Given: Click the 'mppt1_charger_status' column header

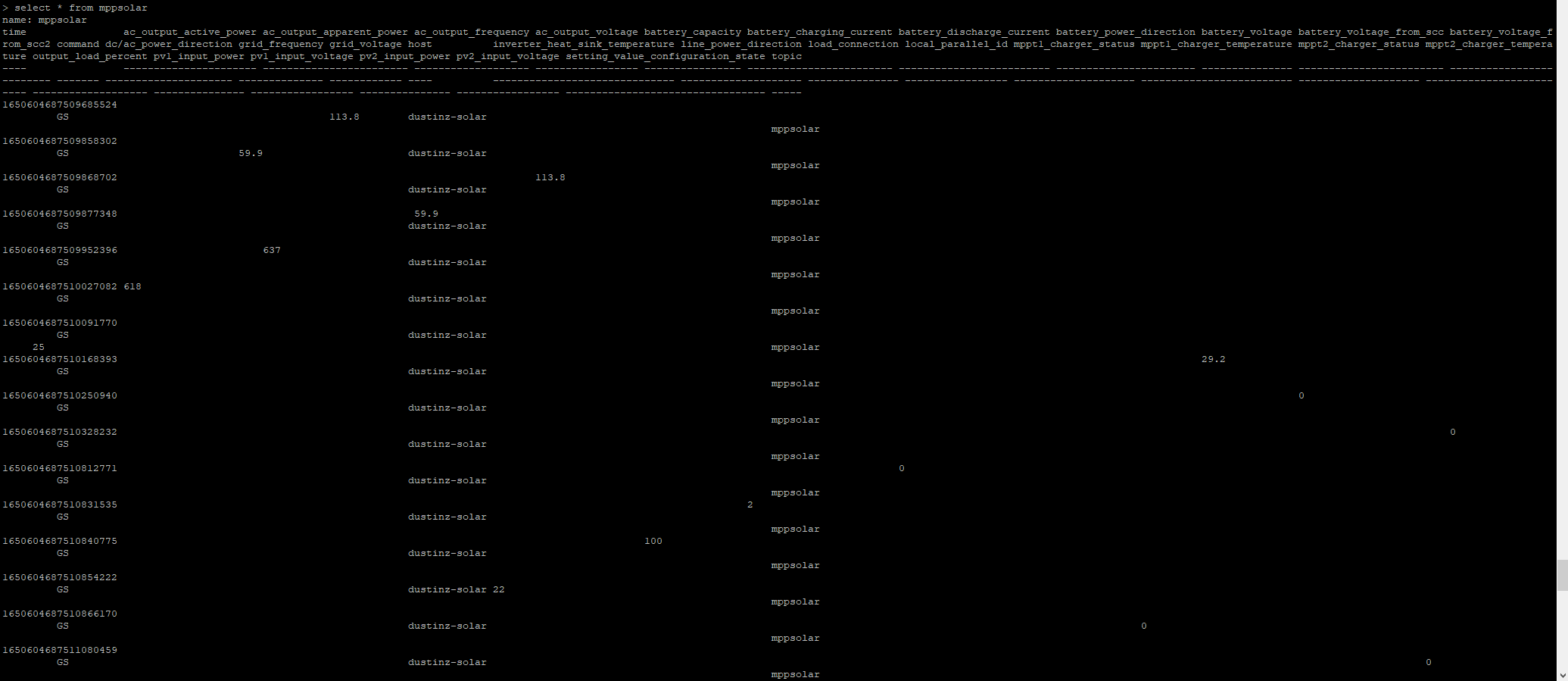Looking at the screenshot, I should point(1074,44).
